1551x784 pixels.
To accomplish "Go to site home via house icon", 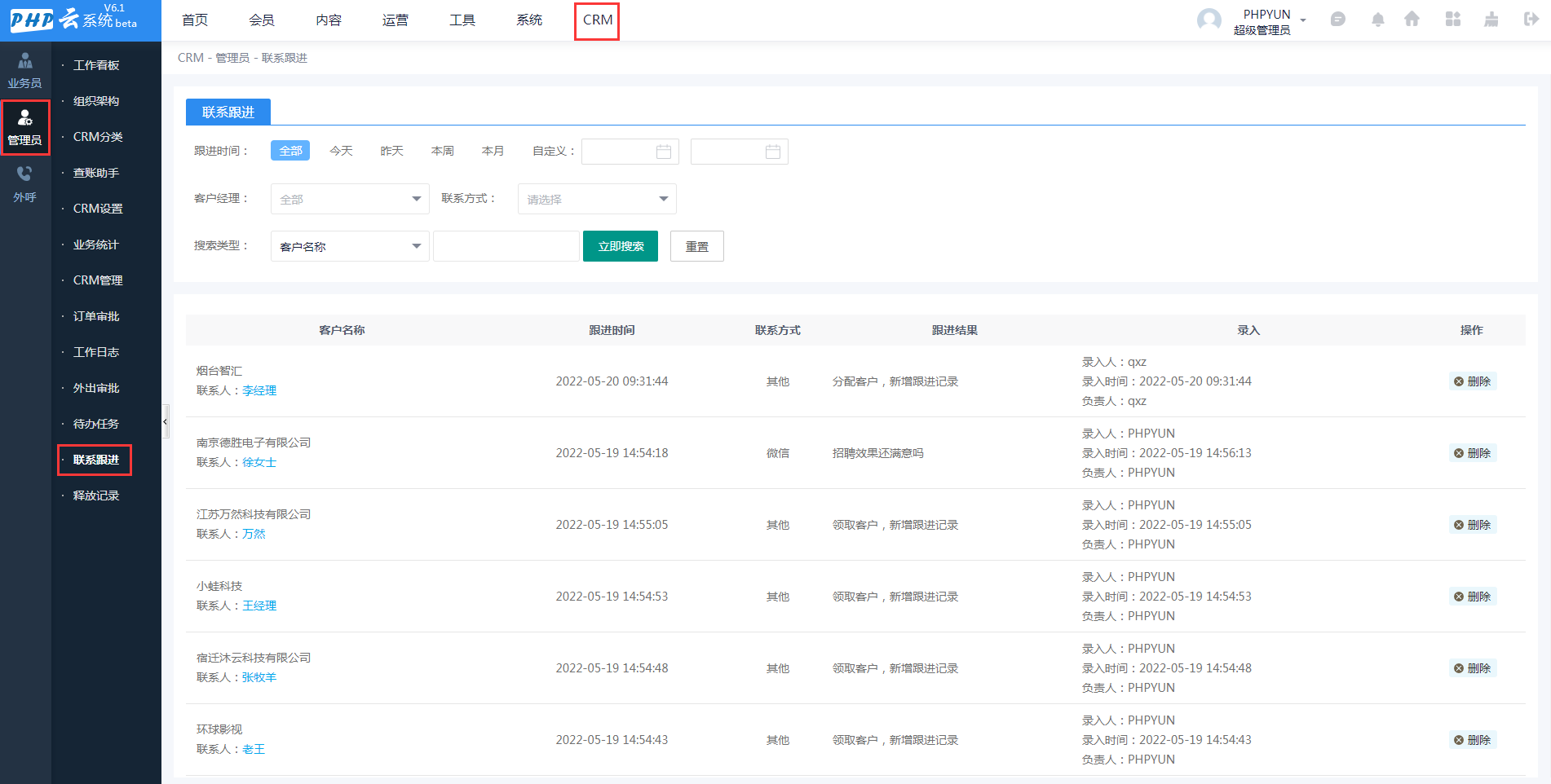I will click(x=1412, y=20).
